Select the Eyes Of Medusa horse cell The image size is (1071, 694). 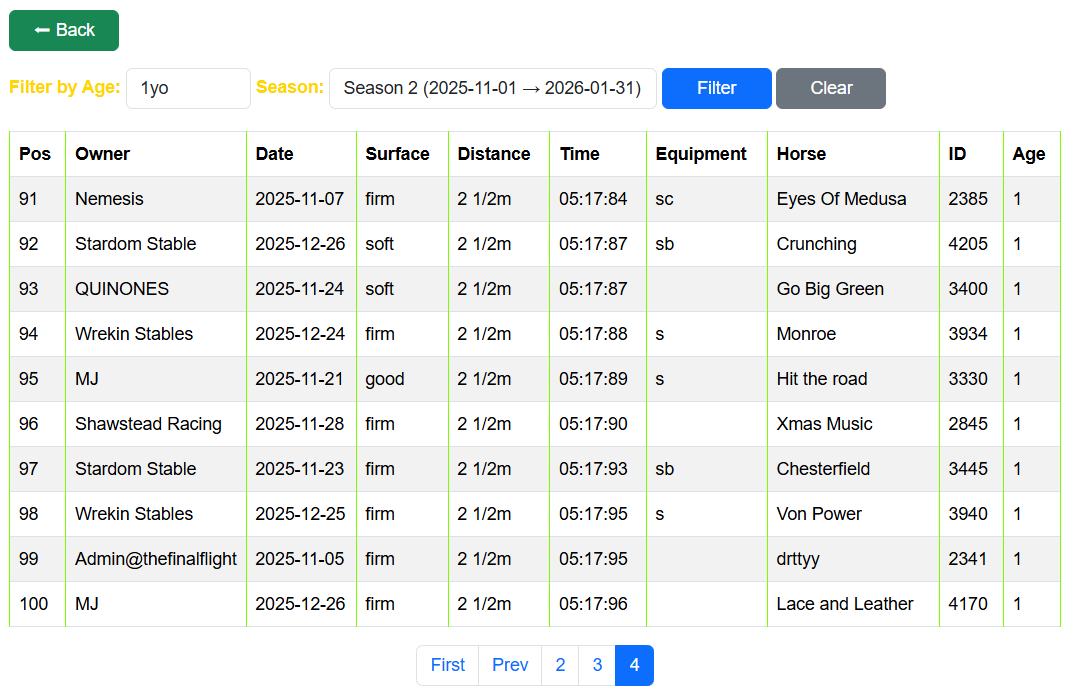(841, 199)
